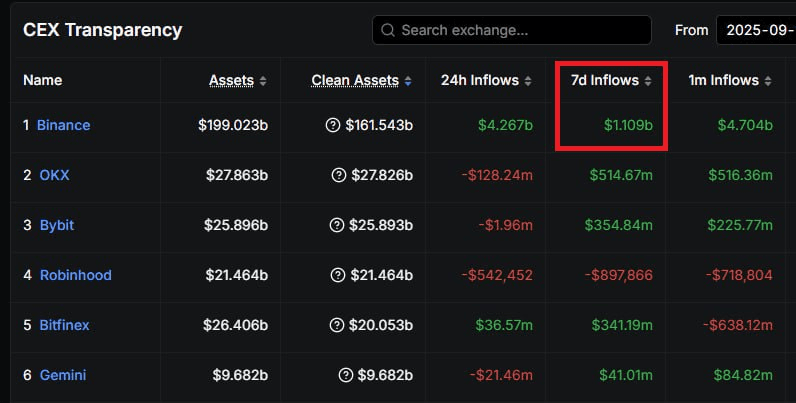
Task: Click the search magnifier icon
Action: pyautogui.click(x=388, y=30)
